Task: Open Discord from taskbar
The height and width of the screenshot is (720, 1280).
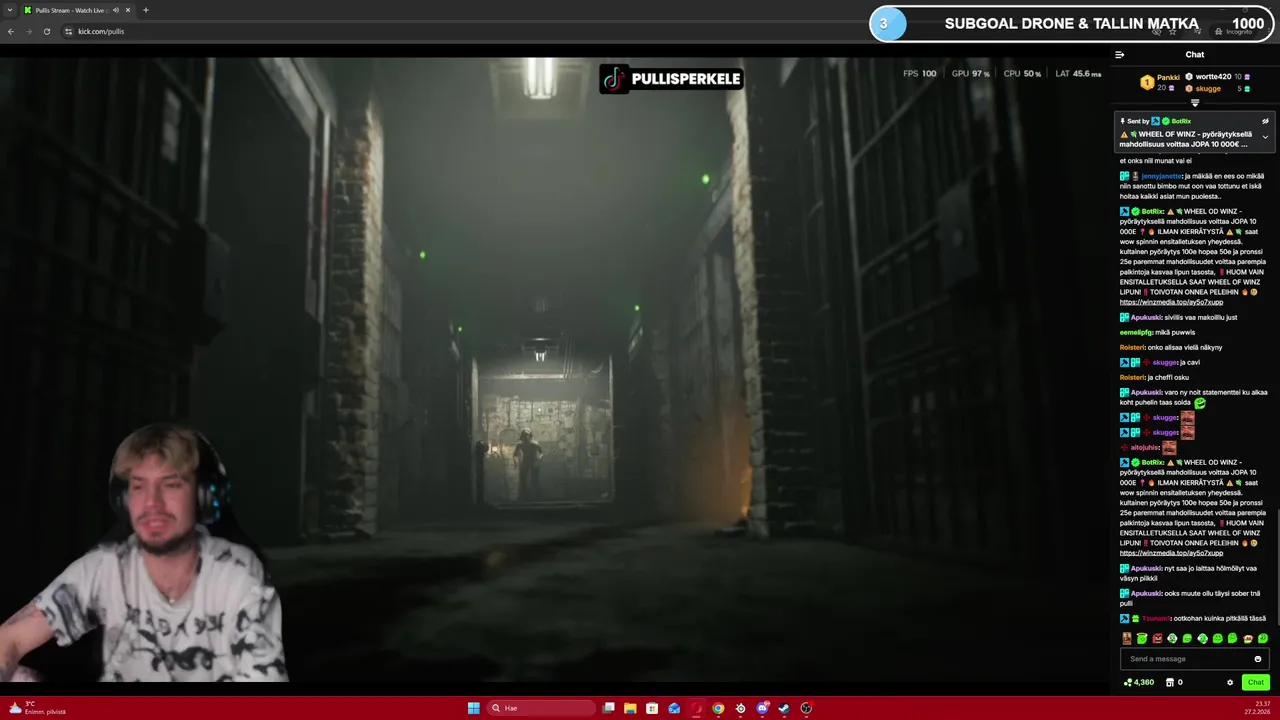Action: pos(762,708)
